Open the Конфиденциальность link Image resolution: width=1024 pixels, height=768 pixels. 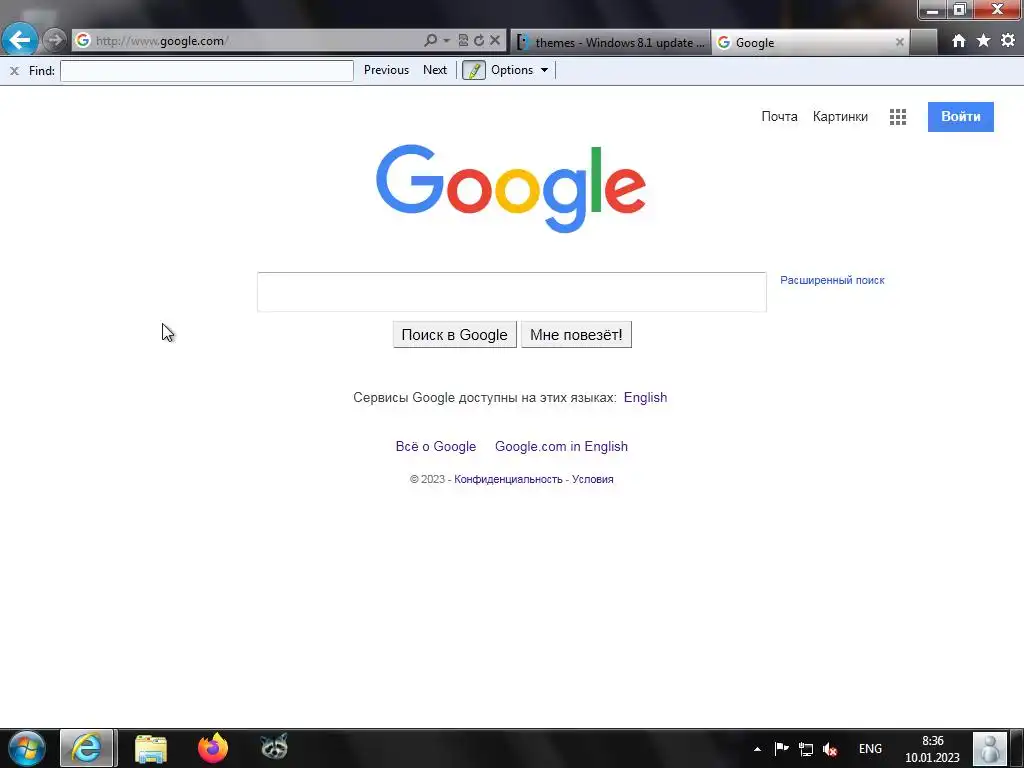coord(508,479)
